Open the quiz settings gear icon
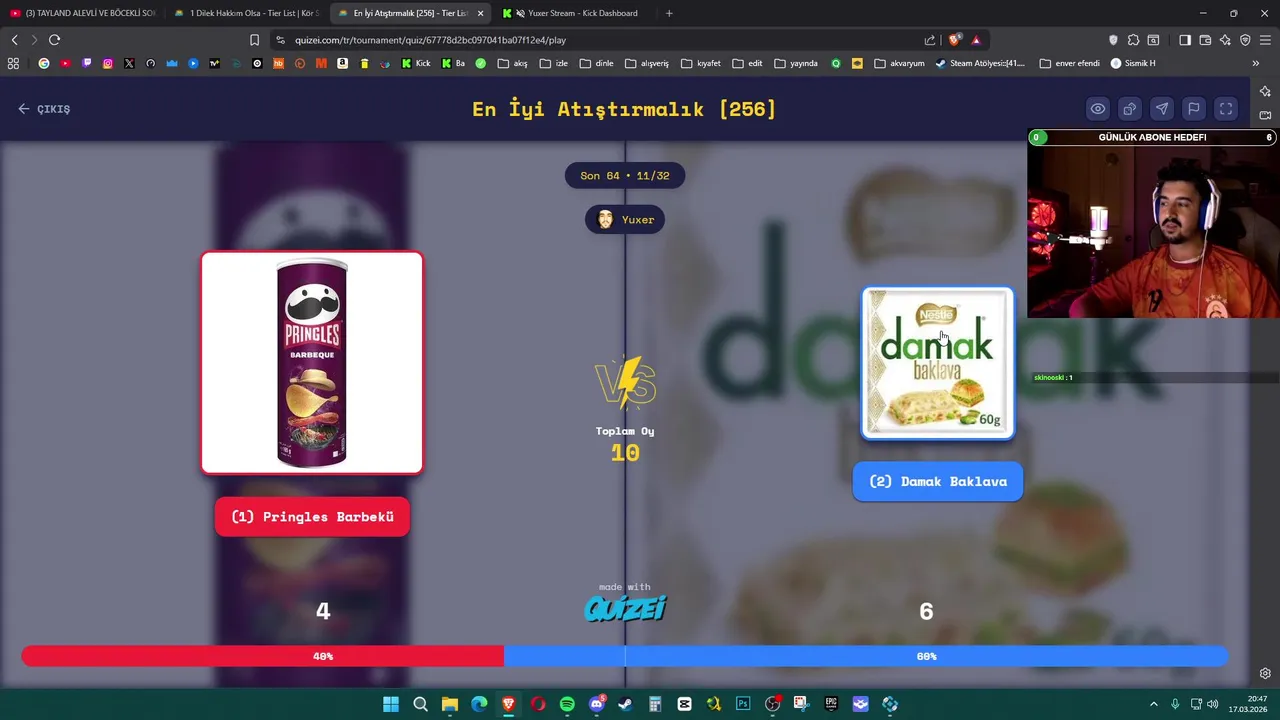 (1265, 673)
